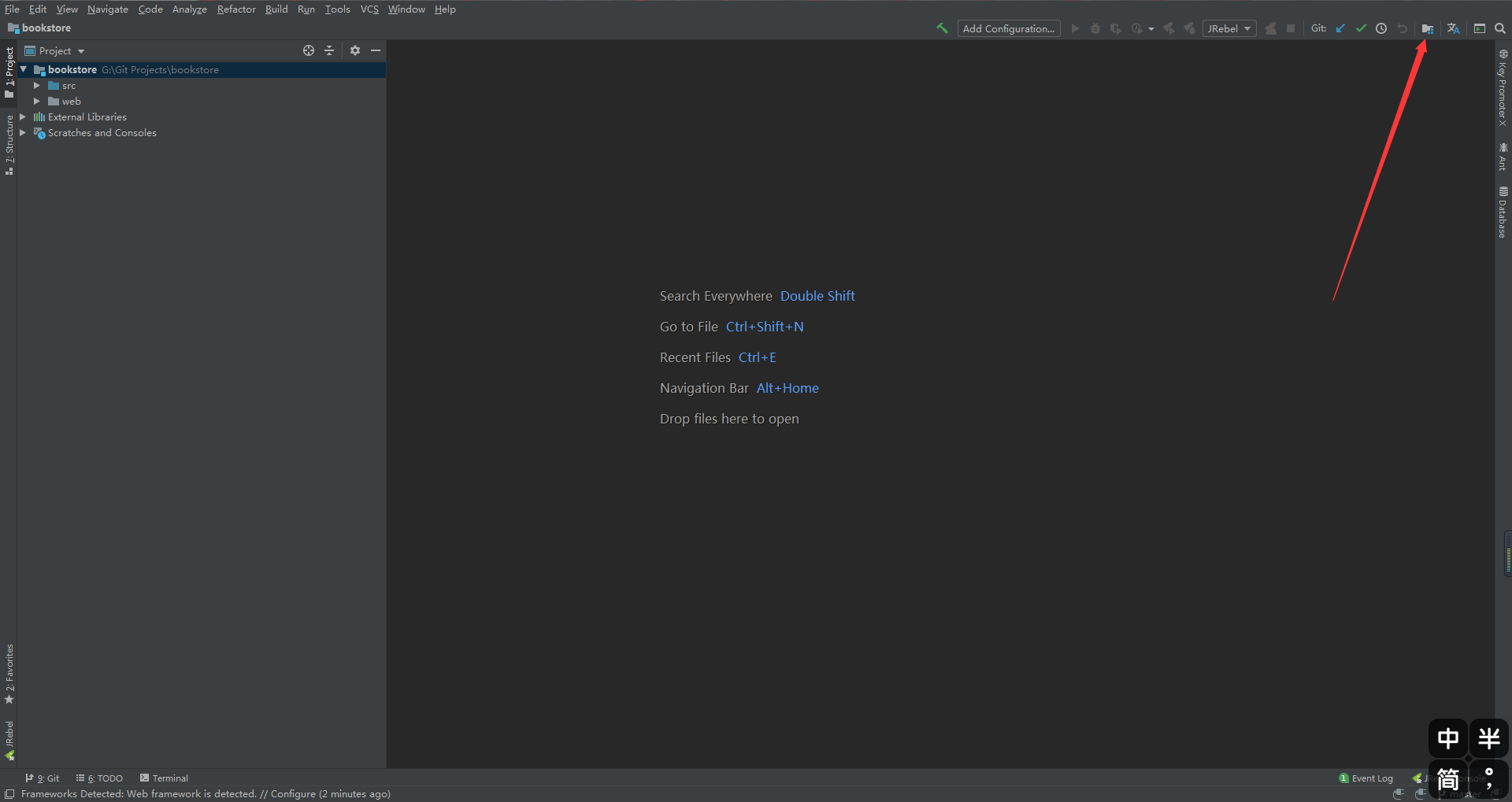Open the Terminal bottom tab

[x=164, y=778]
